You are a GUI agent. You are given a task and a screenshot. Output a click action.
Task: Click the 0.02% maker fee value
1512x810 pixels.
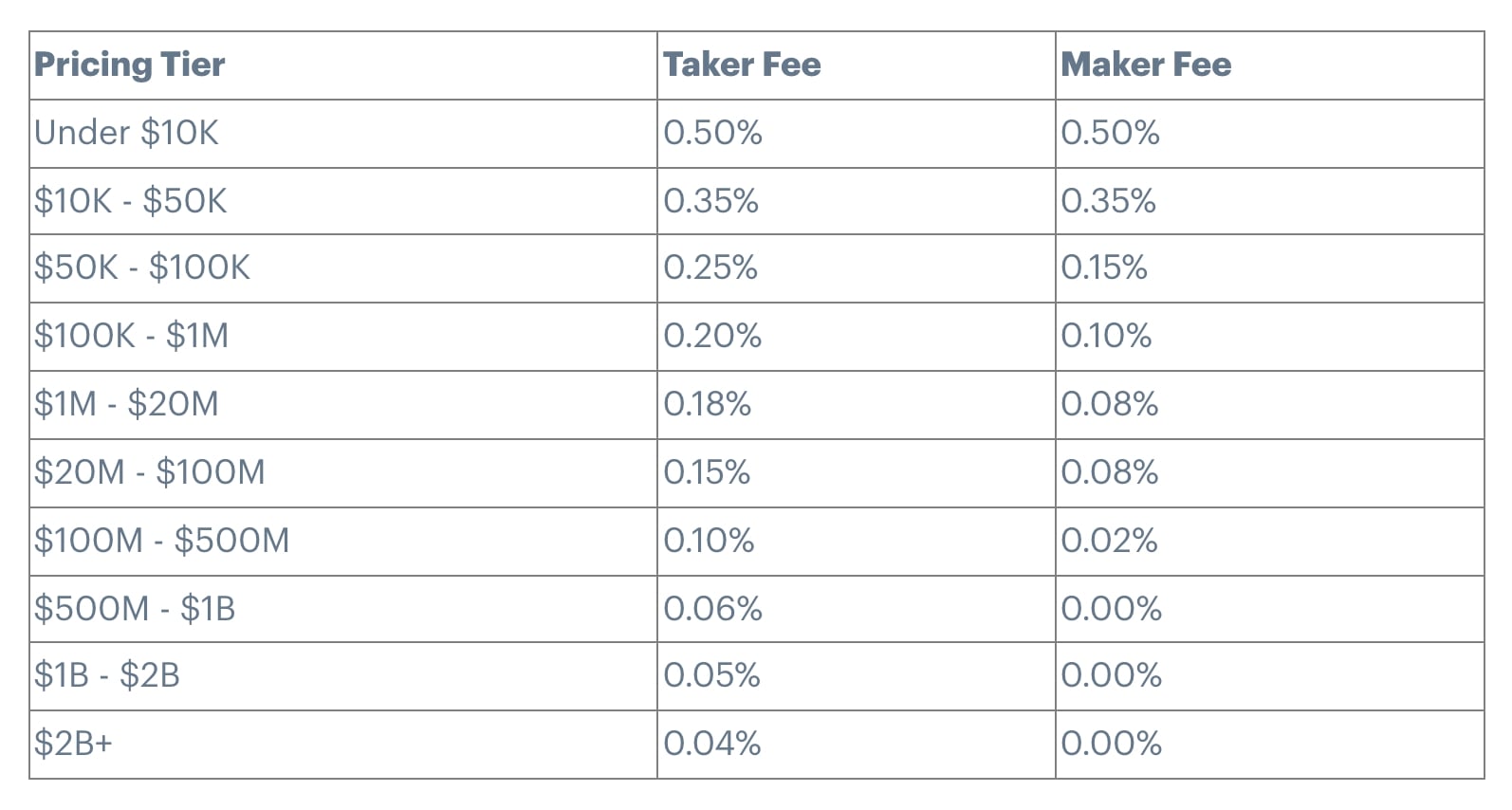[1109, 541]
